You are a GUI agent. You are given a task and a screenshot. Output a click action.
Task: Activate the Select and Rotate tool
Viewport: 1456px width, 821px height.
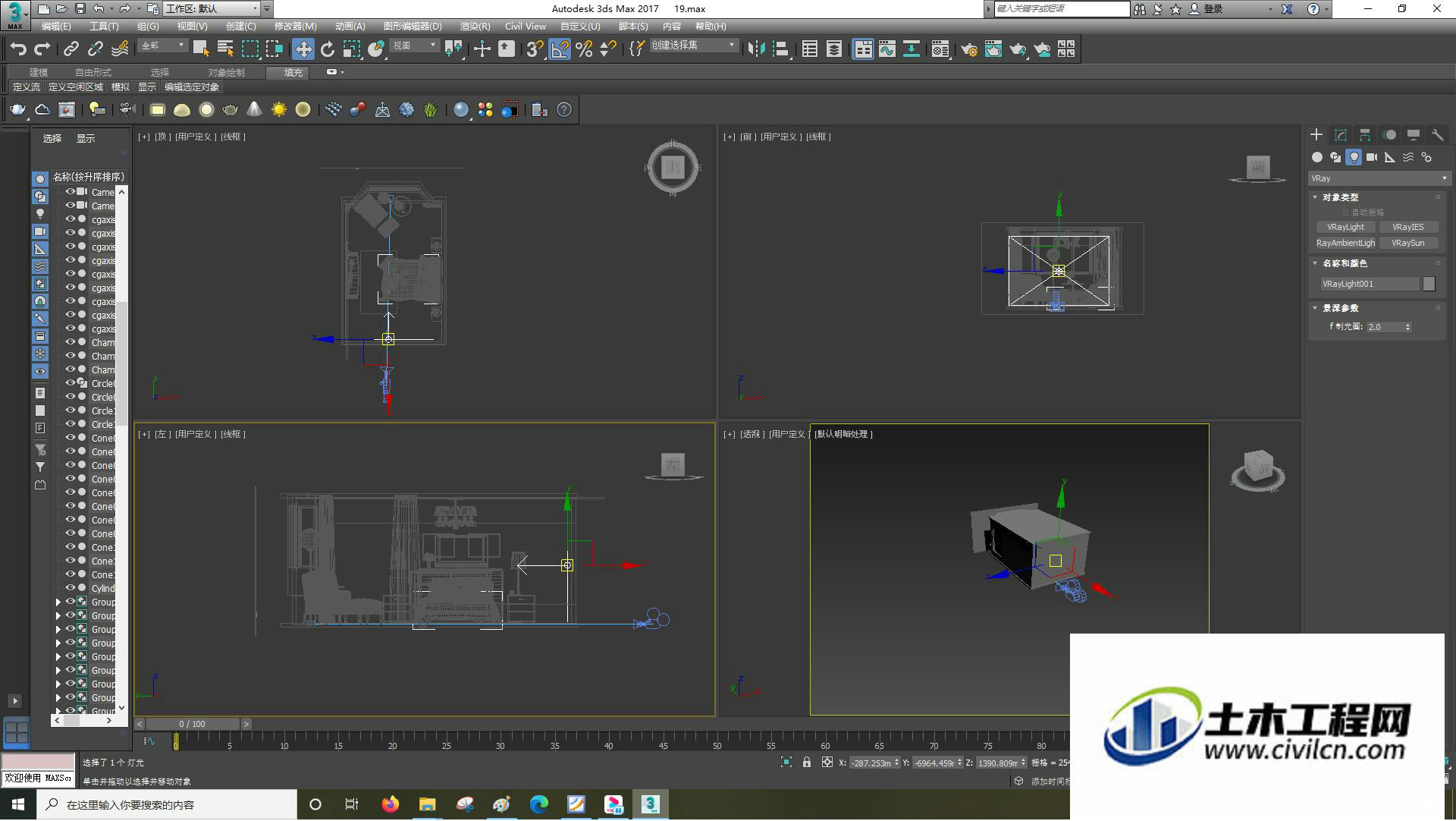328,49
